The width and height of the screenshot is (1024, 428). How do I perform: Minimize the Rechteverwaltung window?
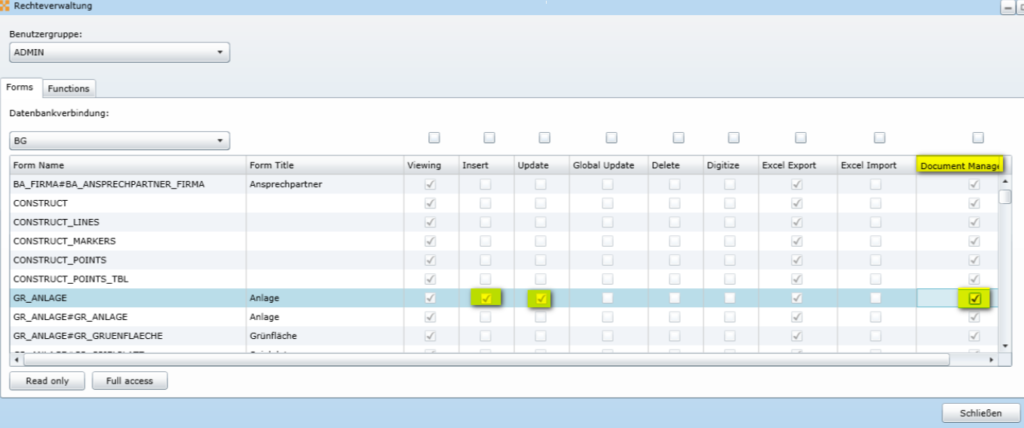tap(1008, 6)
